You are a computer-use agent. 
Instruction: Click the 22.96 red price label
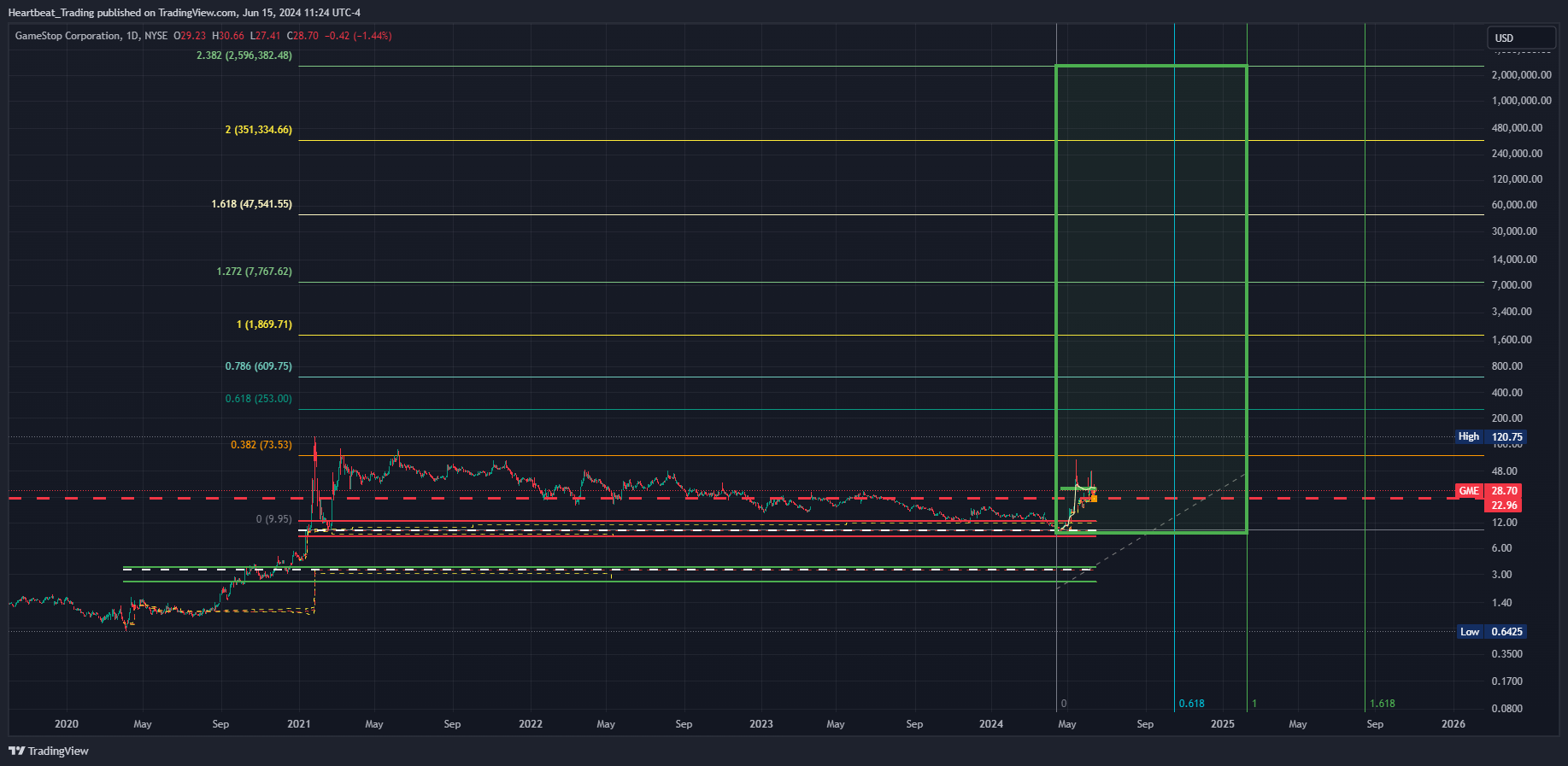coord(1504,506)
